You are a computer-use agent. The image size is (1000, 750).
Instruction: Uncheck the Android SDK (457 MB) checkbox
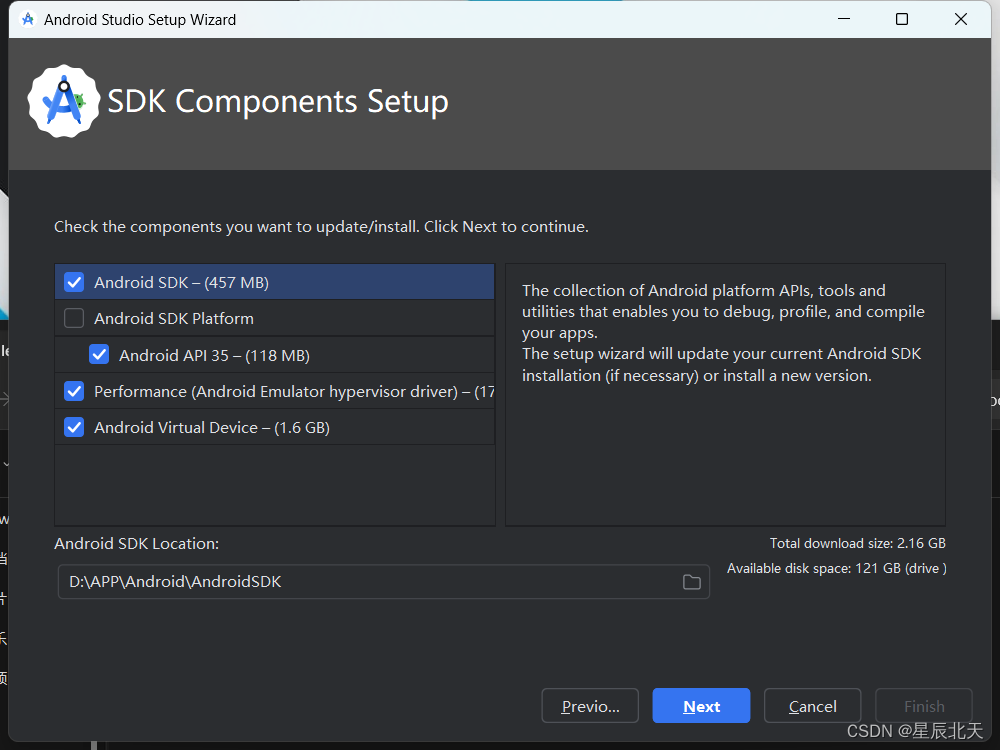tap(75, 282)
